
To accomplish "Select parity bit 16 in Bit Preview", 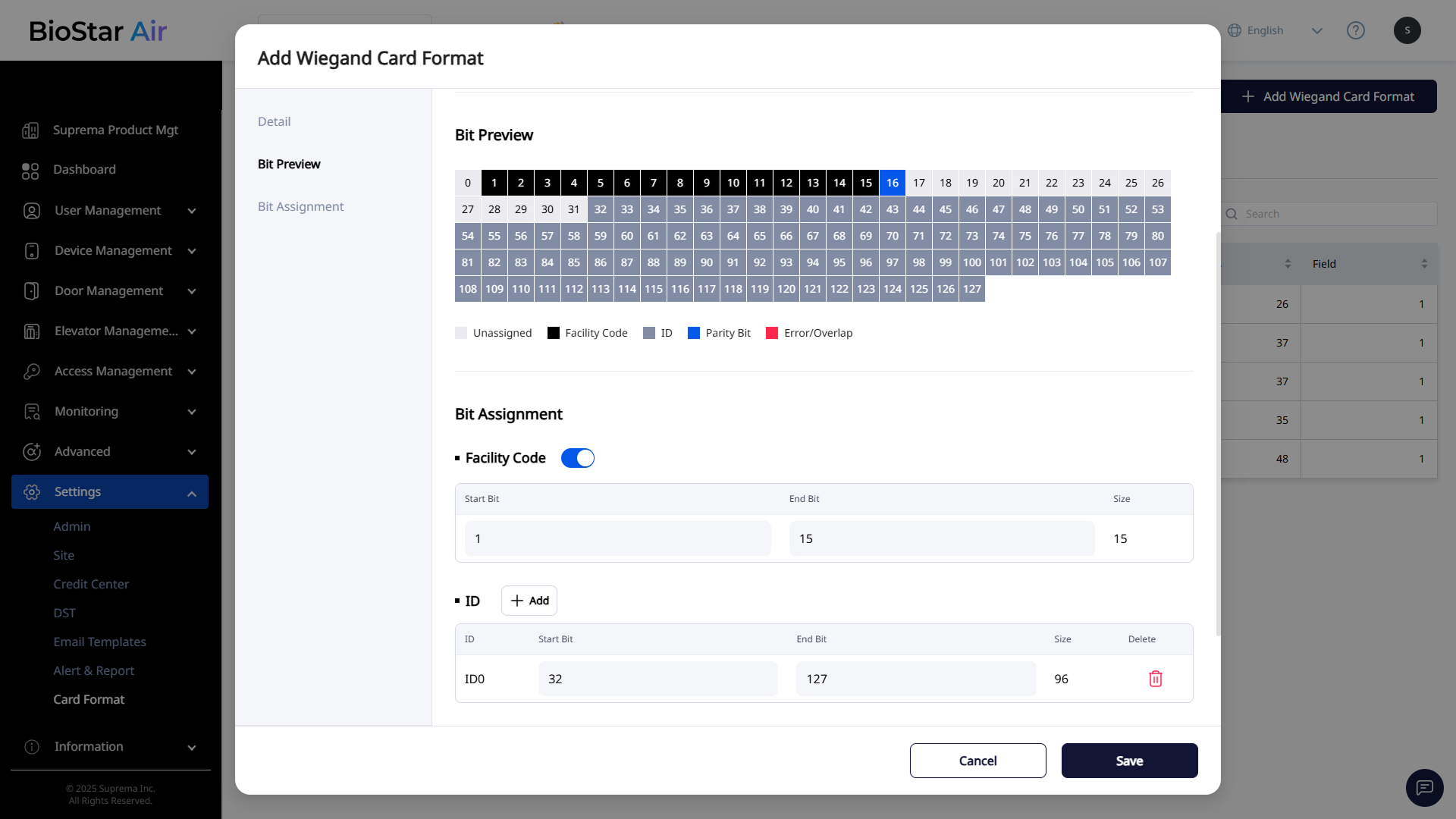I will click(892, 183).
